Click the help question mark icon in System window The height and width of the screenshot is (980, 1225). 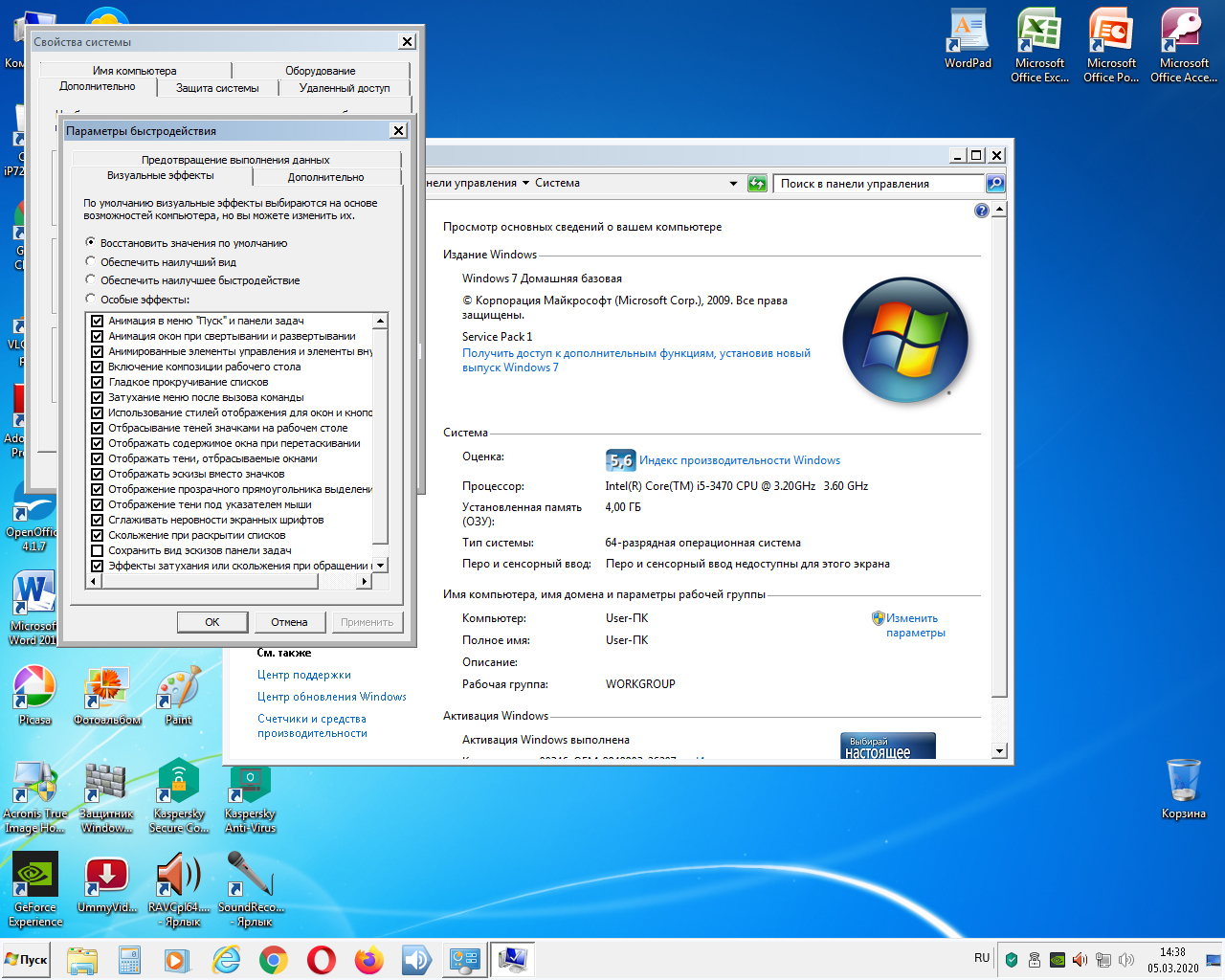(x=981, y=211)
